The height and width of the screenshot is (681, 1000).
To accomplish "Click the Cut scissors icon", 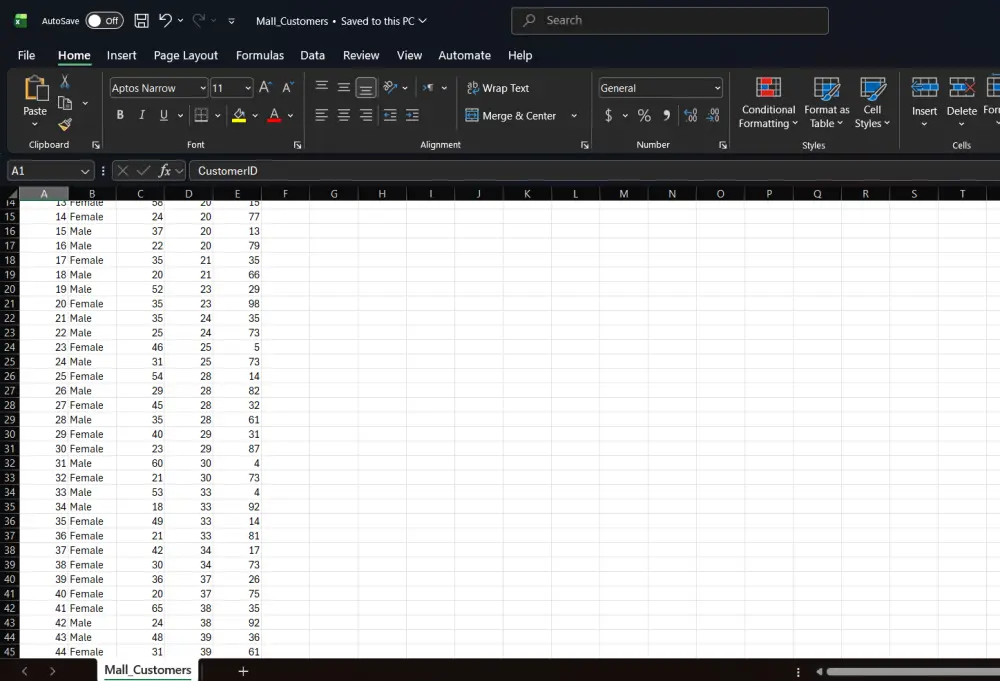I will click(x=64, y=82).
